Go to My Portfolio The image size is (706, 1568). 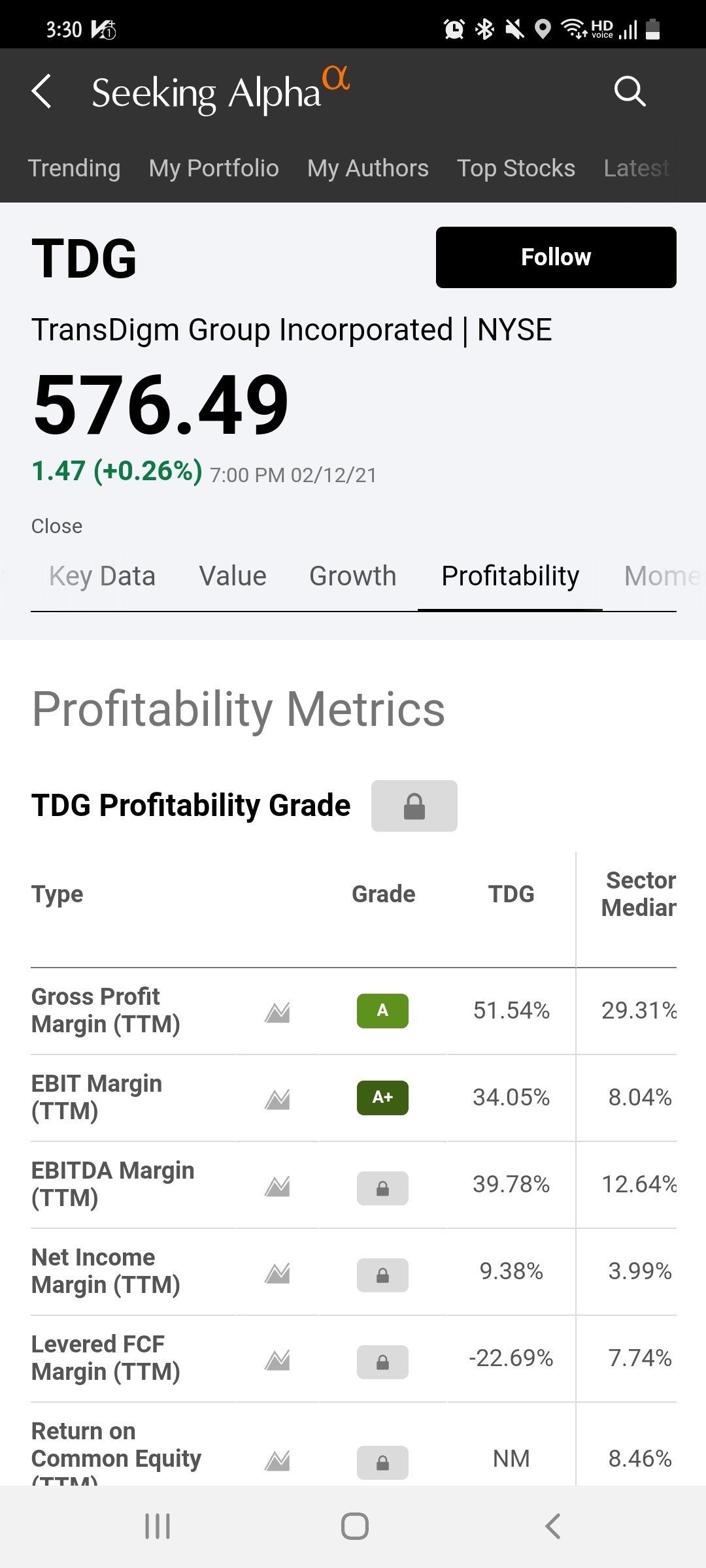point(214,169)
